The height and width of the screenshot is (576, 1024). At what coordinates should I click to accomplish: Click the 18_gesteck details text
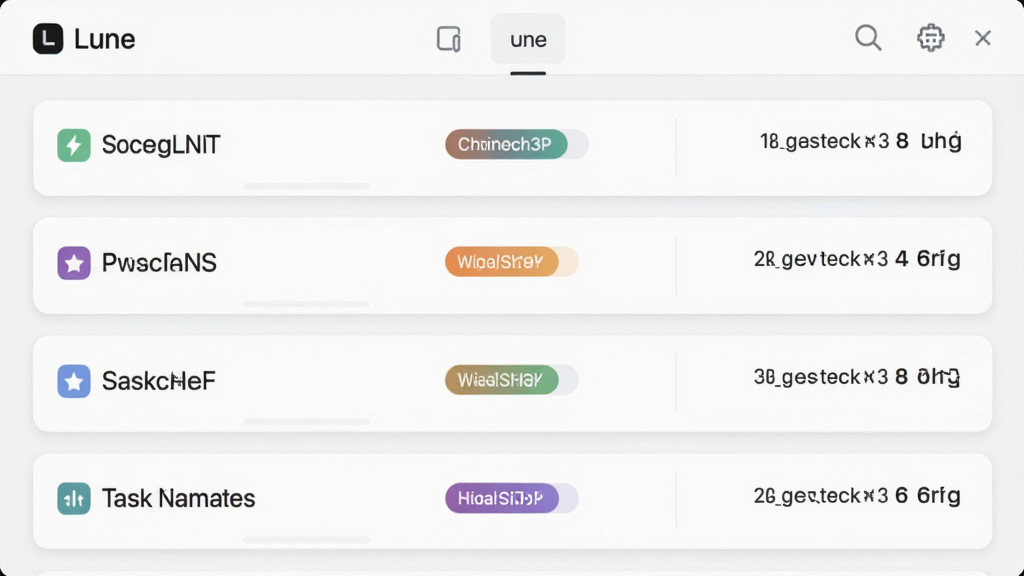[861, 141]
